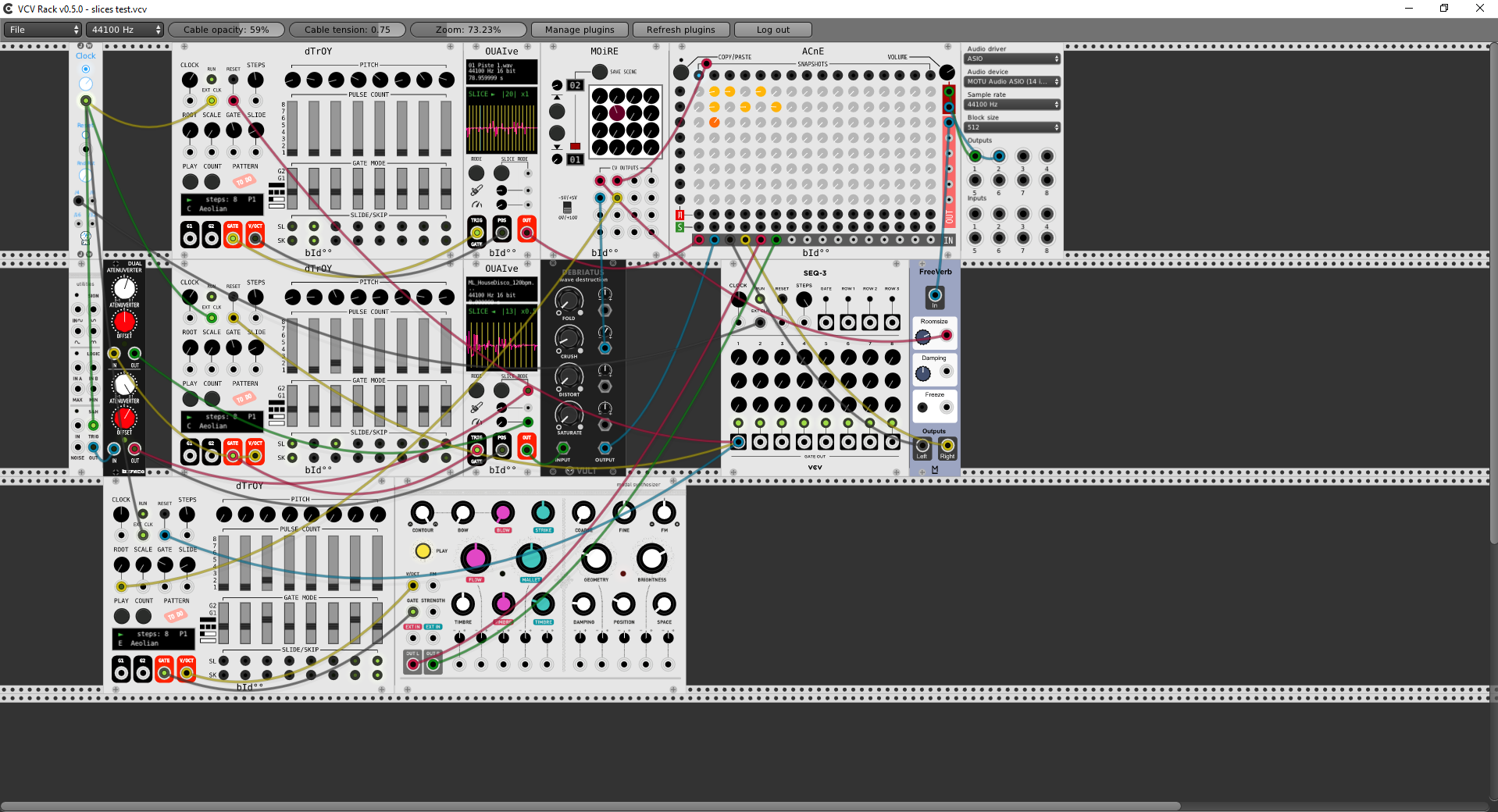Open the Audio device MOTU dropdown

1012,81
